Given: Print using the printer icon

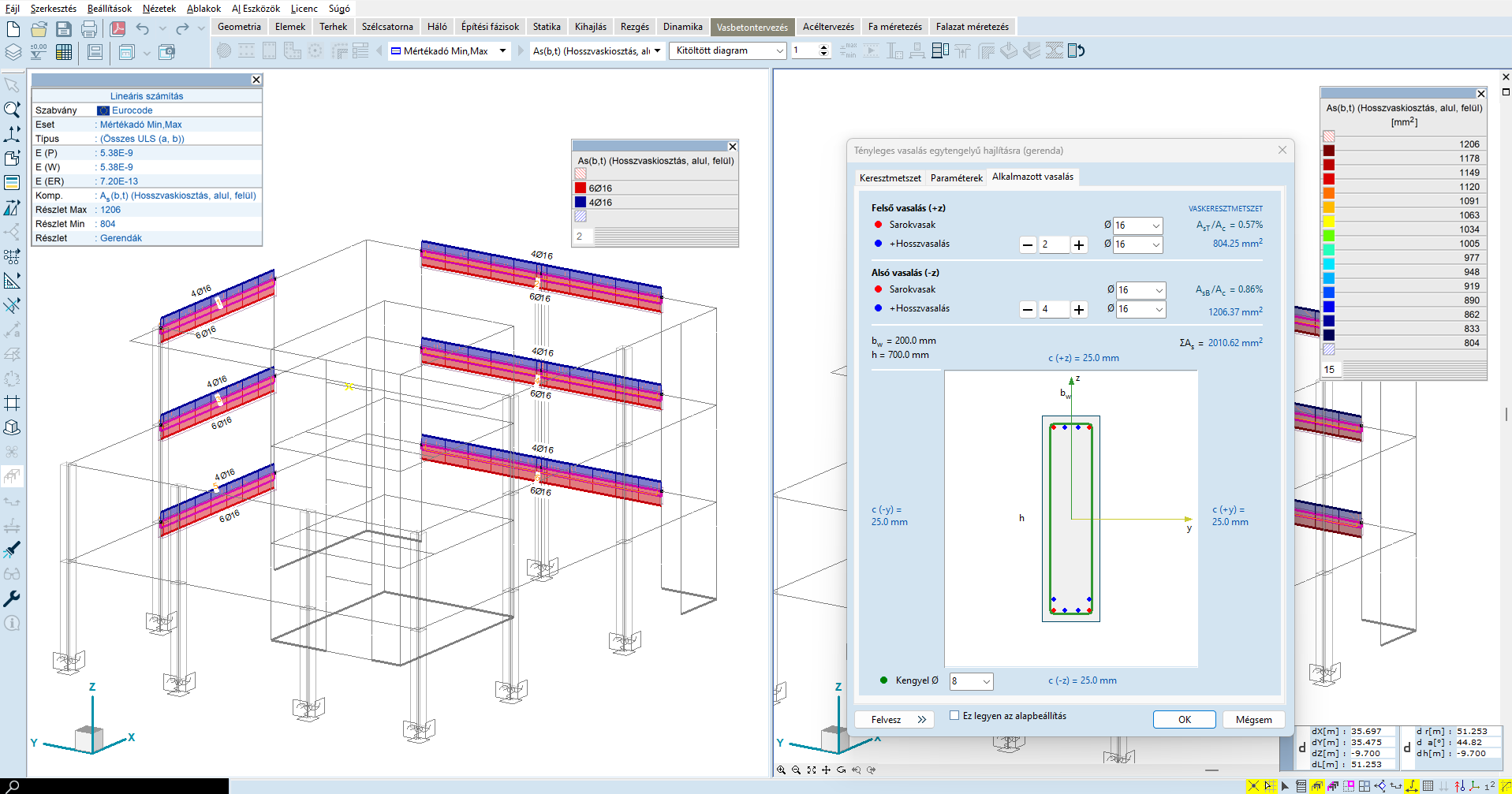Looking at the screenshot, I should pos(89,29).
